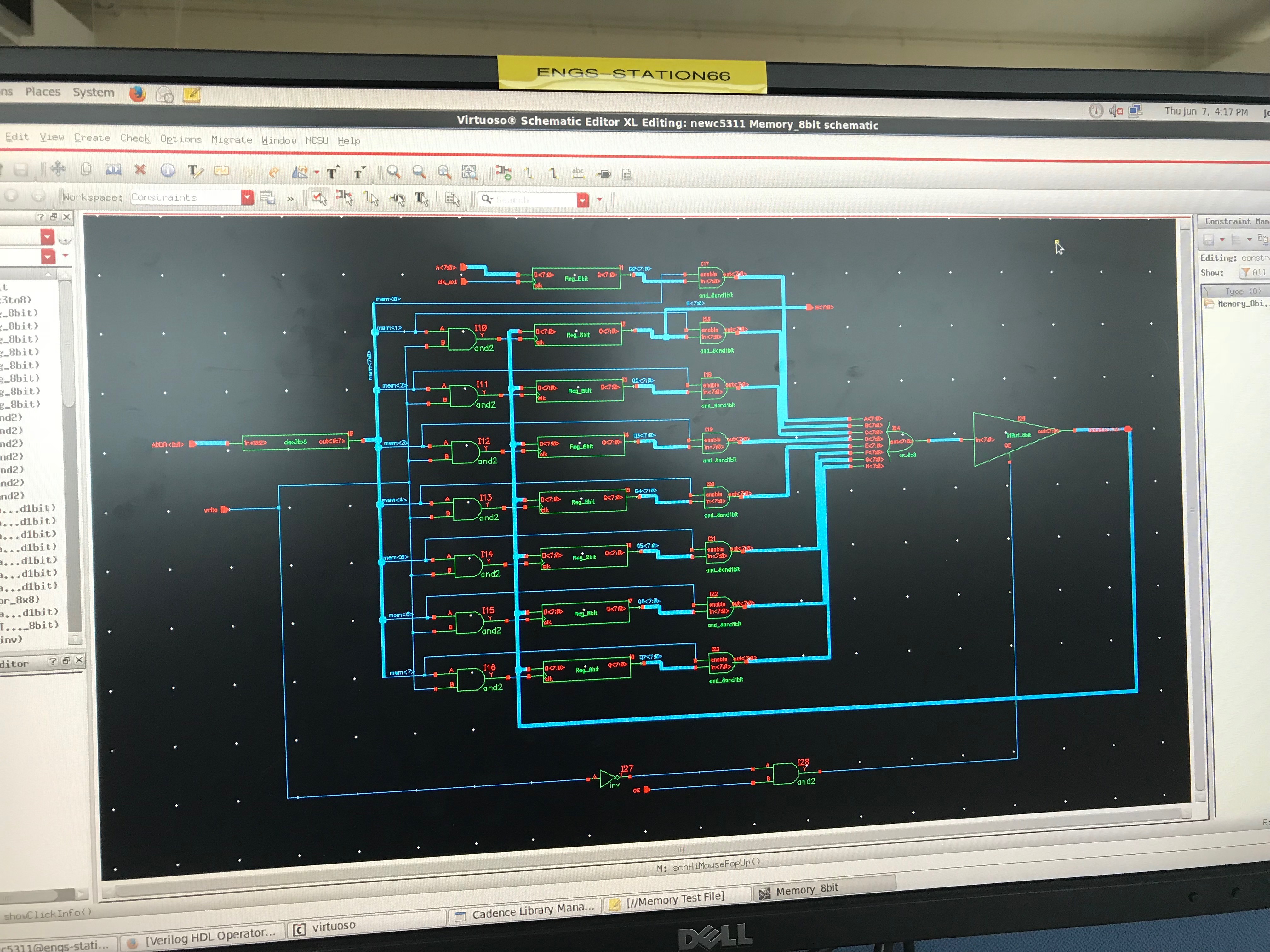Open the Migrate menu

click(232, 139)
